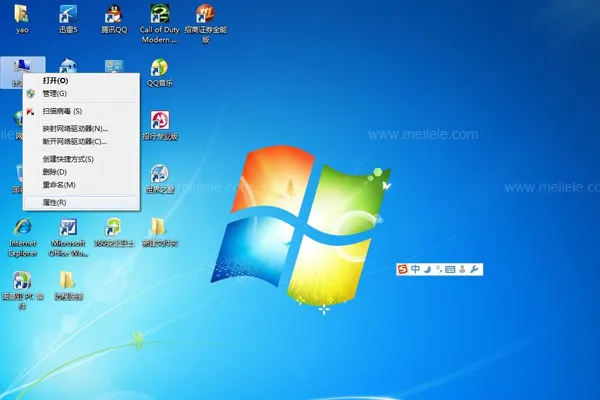Click the Kaspersky K icon in menu
This screenshot has width=600, height=400.
point(31,111)
